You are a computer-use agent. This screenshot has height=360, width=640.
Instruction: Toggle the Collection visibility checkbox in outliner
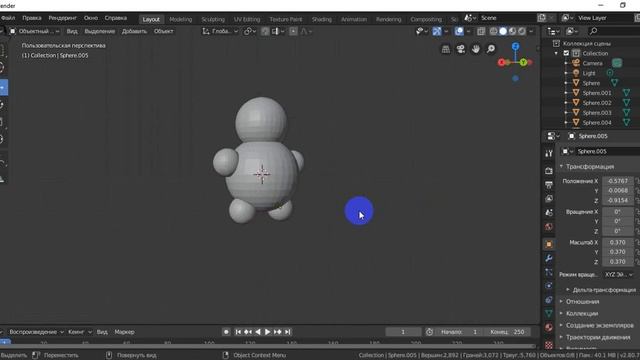(x=566, y=53)
